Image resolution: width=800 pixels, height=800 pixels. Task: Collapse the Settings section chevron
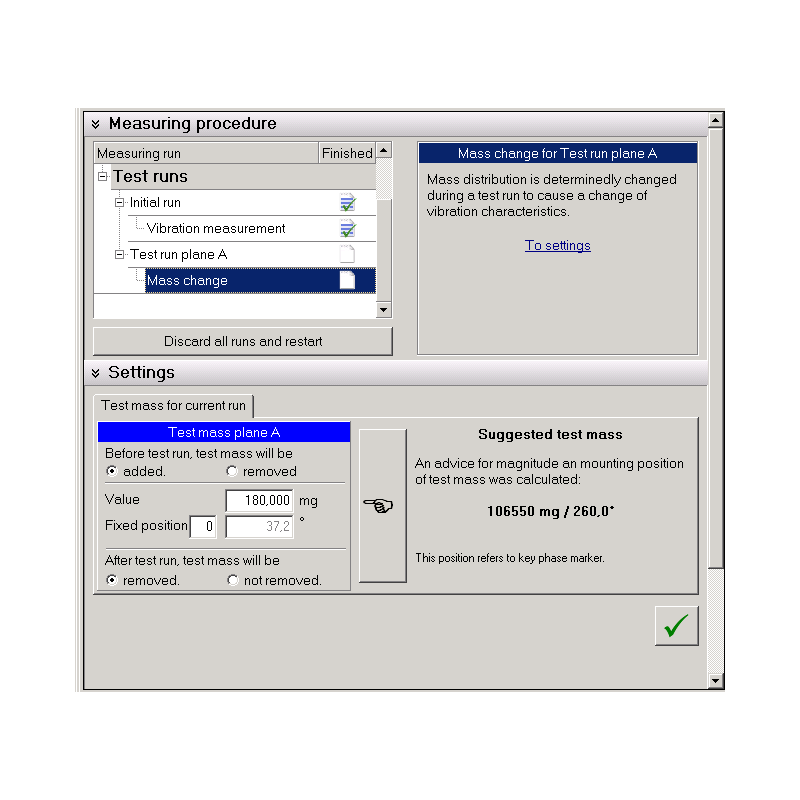tap(96, 373)
